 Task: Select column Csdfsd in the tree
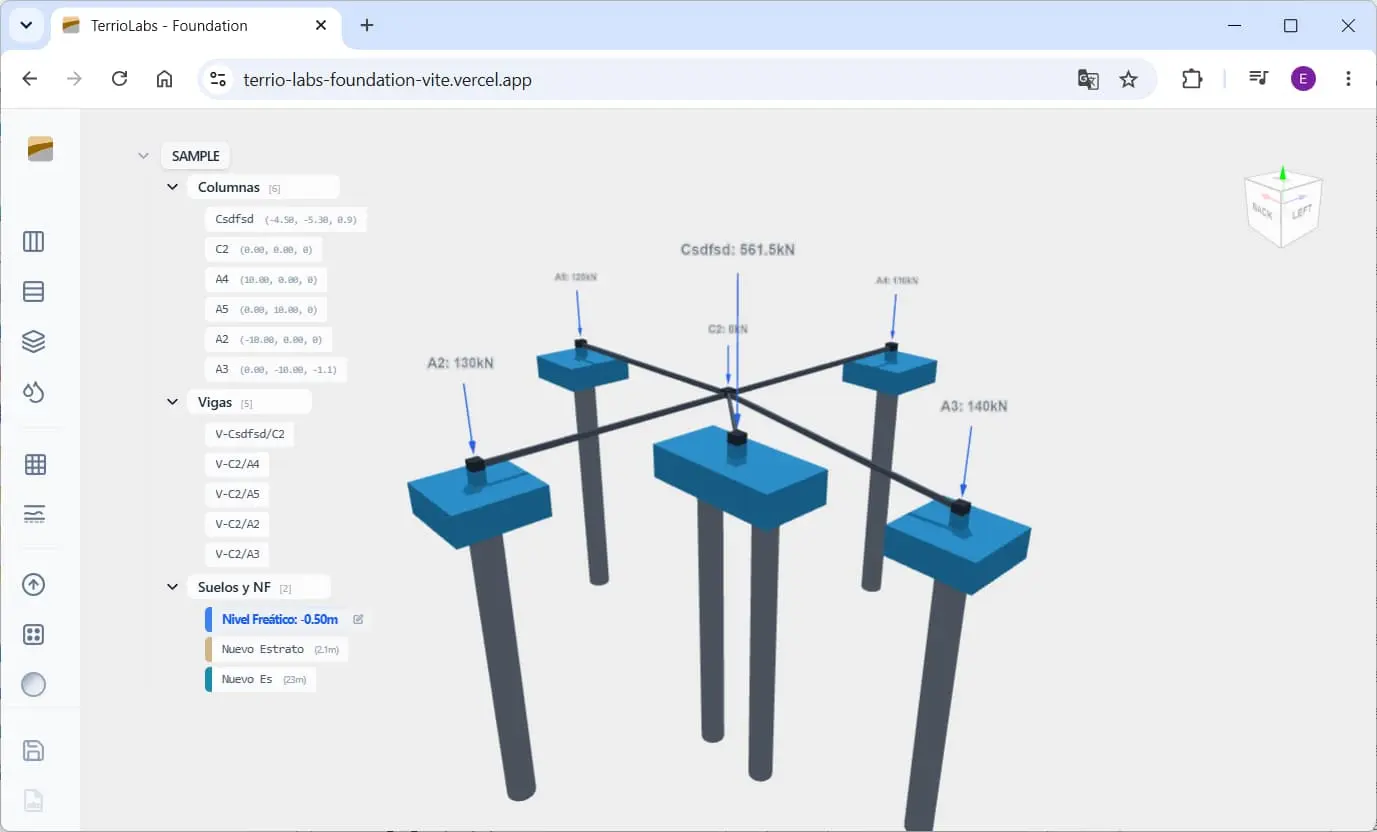[286, 219]
